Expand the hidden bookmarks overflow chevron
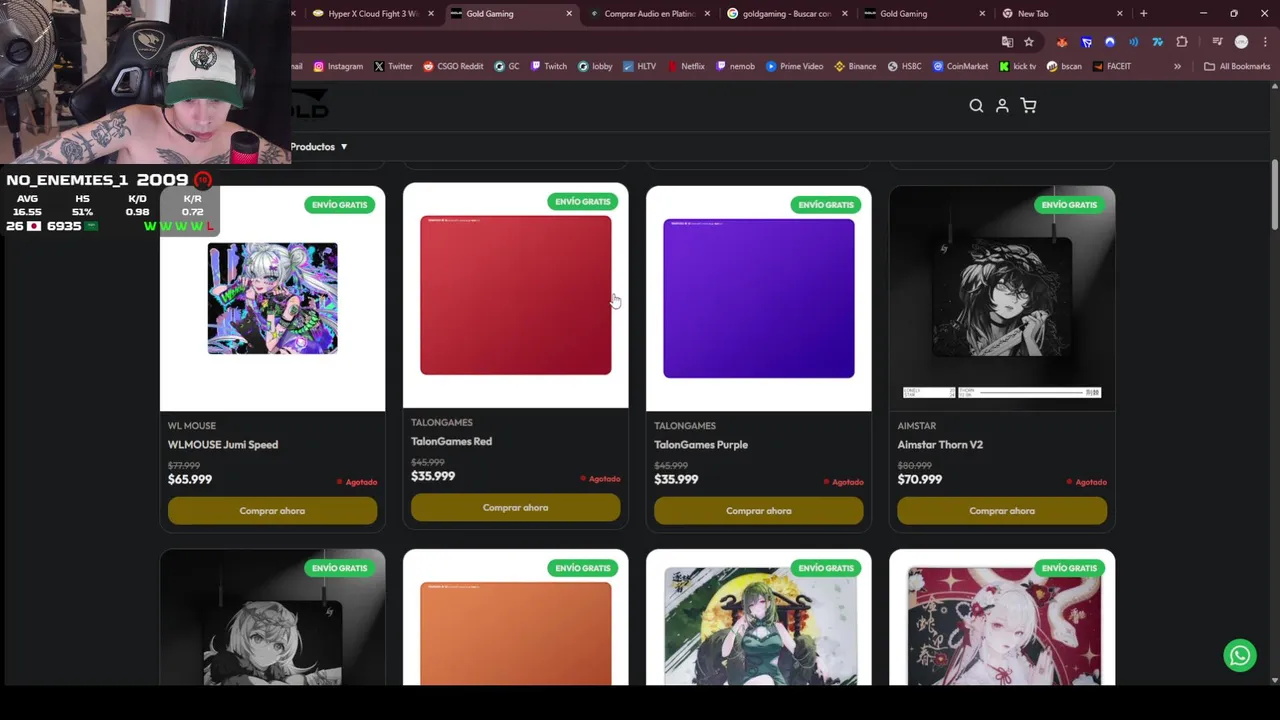This screenshot has height=720, width=1280. click(x=1177, y=66)
